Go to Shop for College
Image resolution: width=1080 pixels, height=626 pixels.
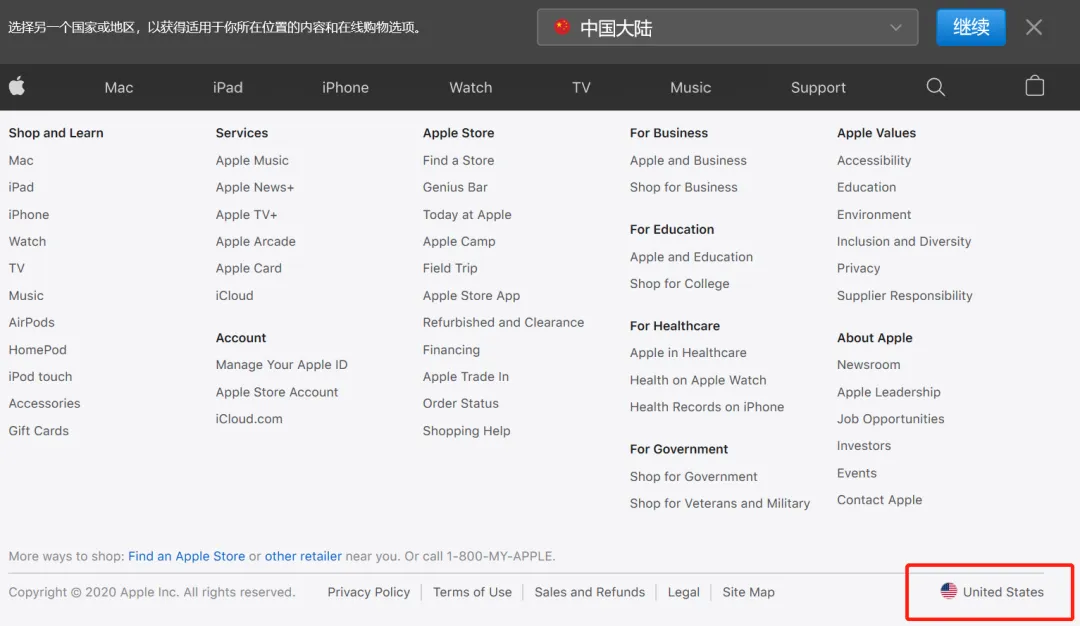click(x=679, y=284)
